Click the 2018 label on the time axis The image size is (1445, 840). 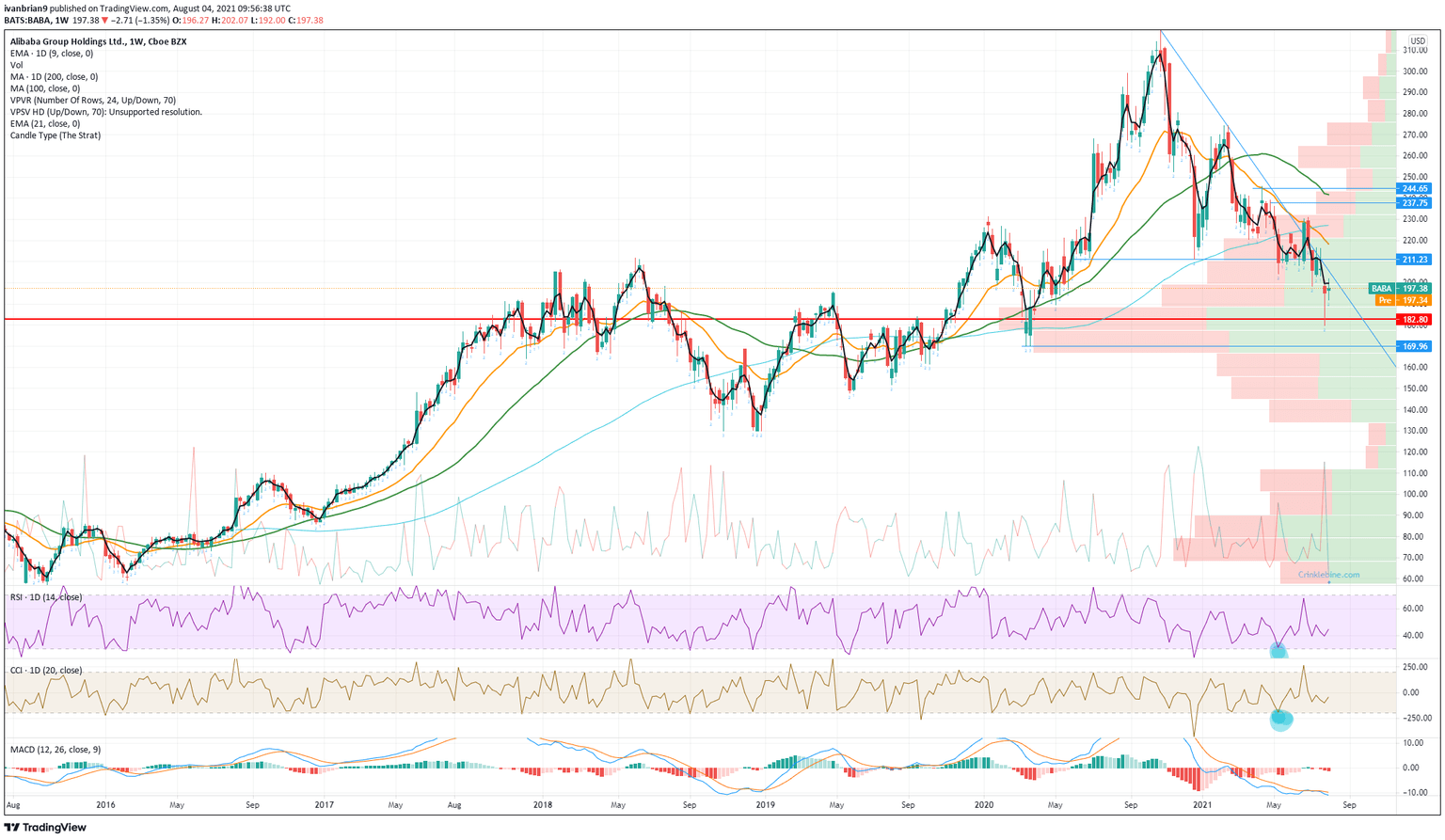[543, 805]
